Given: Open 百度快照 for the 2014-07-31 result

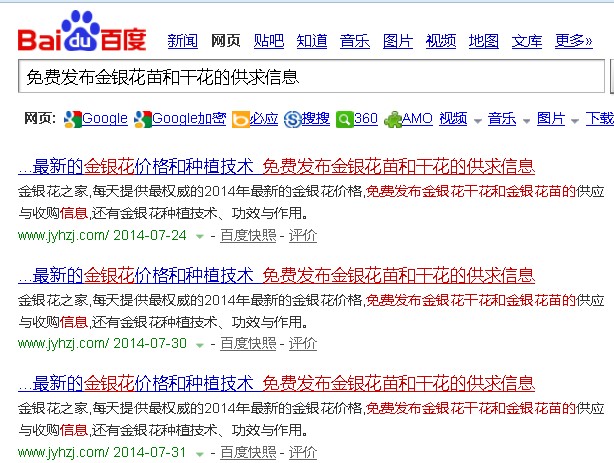Looking at the screenshot, I should [248, 452].
